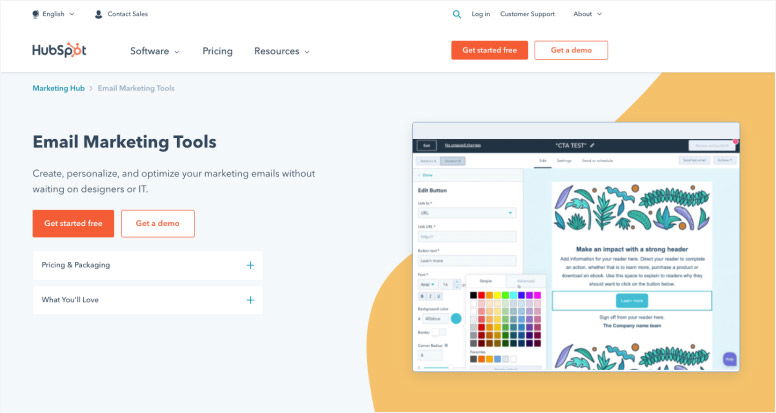Click the round teal background color preview
Screen dimensions: 776x413
tap(456, 319)
